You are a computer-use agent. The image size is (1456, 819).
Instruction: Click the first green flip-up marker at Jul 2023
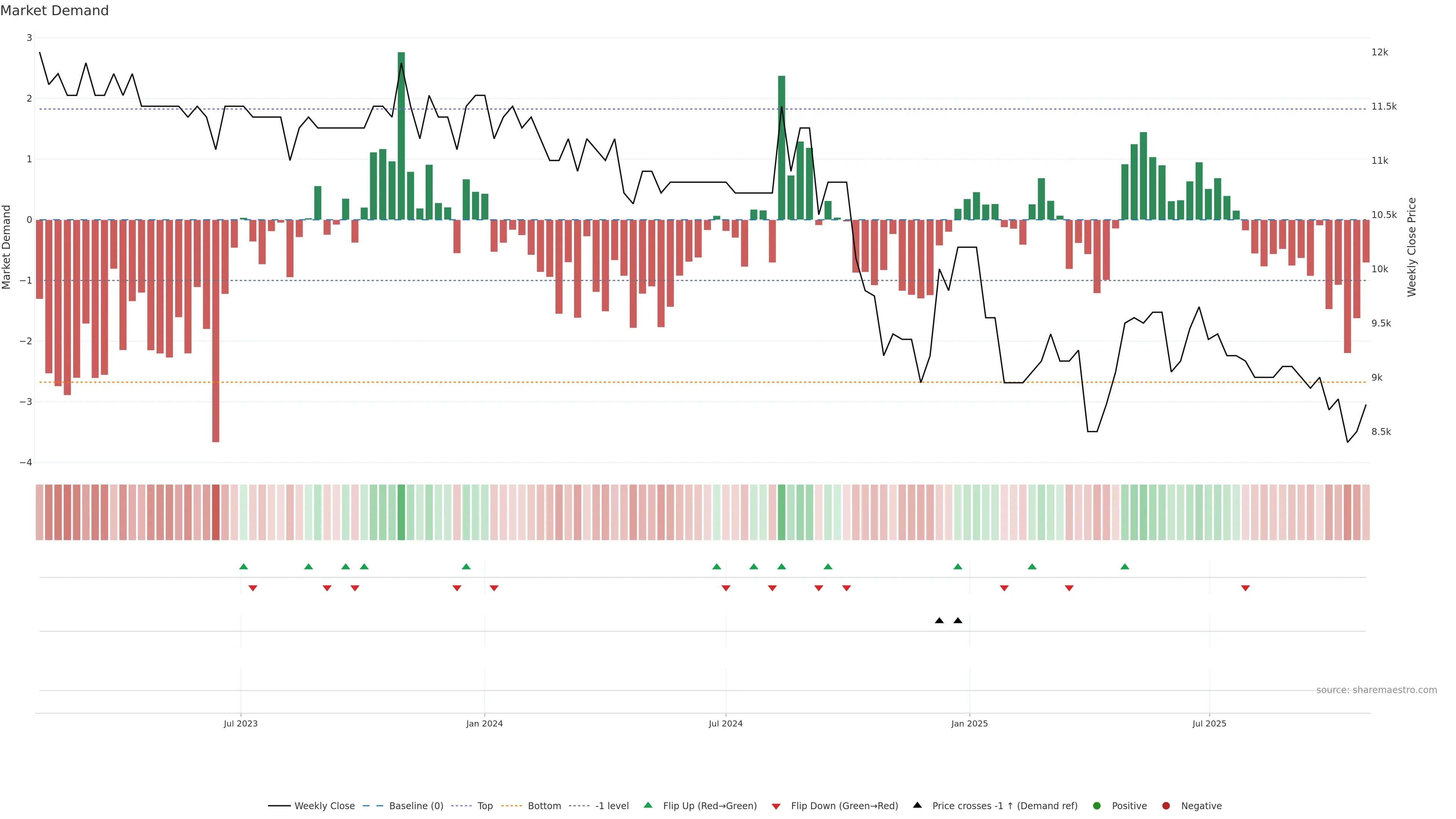coord(243,566)
